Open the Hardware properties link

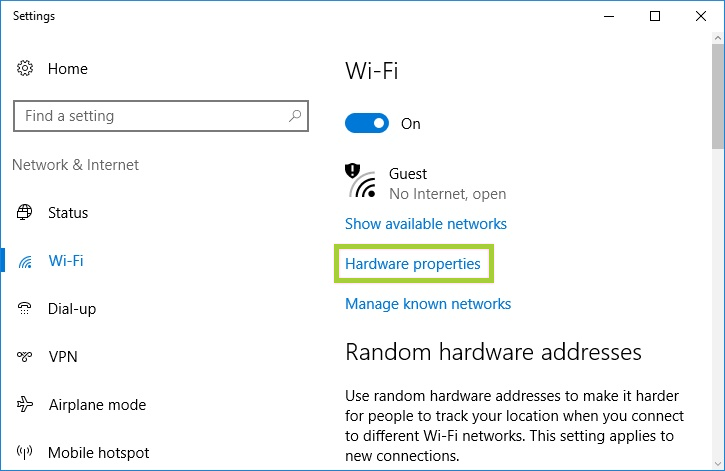pos(413,264)
